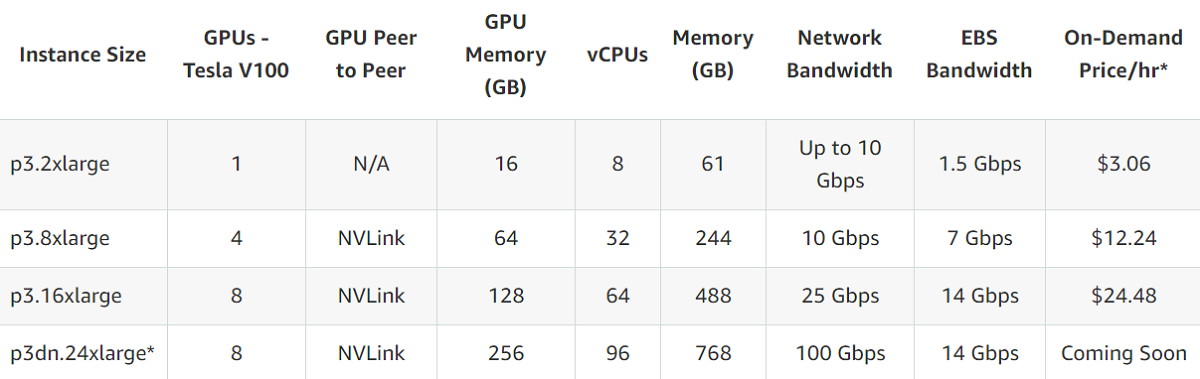Viewport: 1200px width, 379px height.
Task: Click the GPU Memory (GB) header
Action: tap(506, 54)
